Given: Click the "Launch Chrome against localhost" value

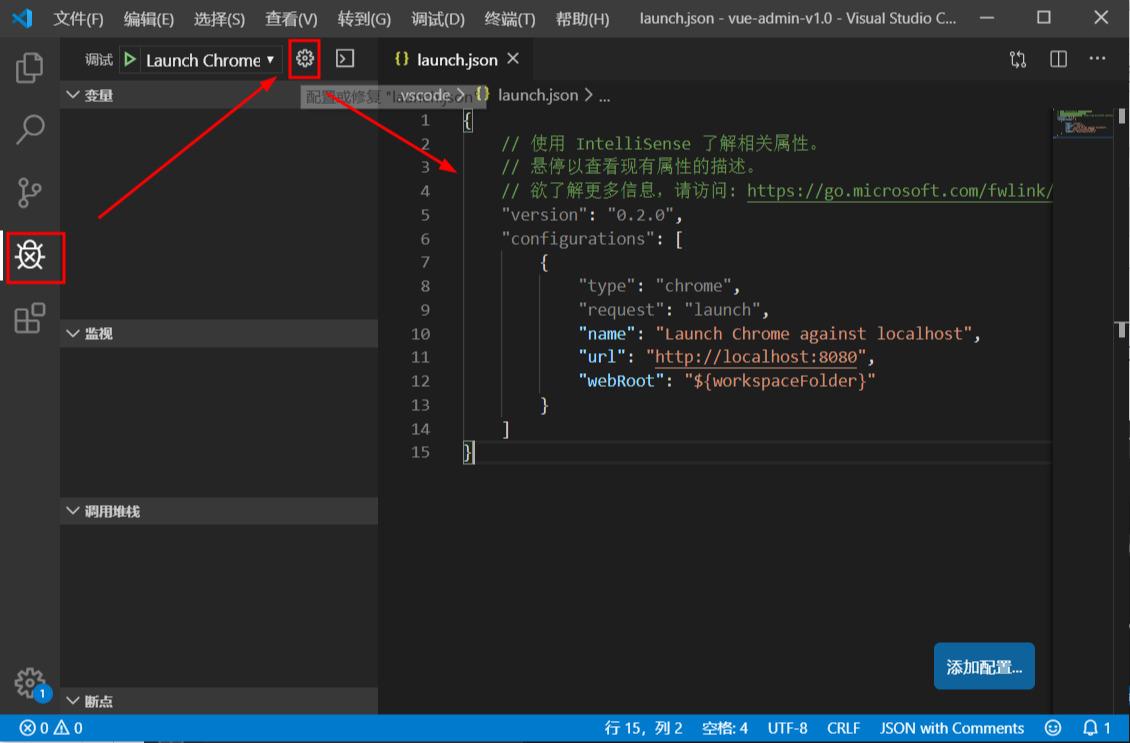Looking at the screenshot, I should [813, 334].
